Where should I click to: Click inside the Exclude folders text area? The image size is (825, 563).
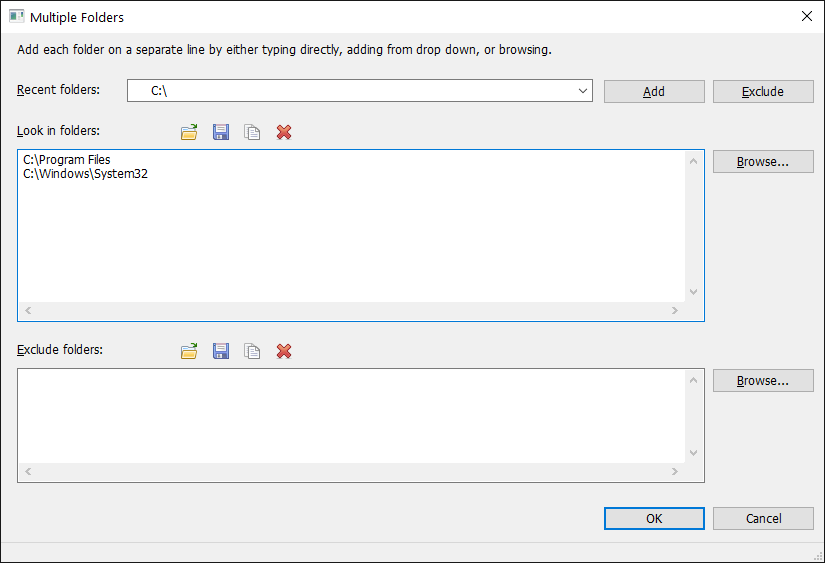pyautogui.click(x=351, y=416)
